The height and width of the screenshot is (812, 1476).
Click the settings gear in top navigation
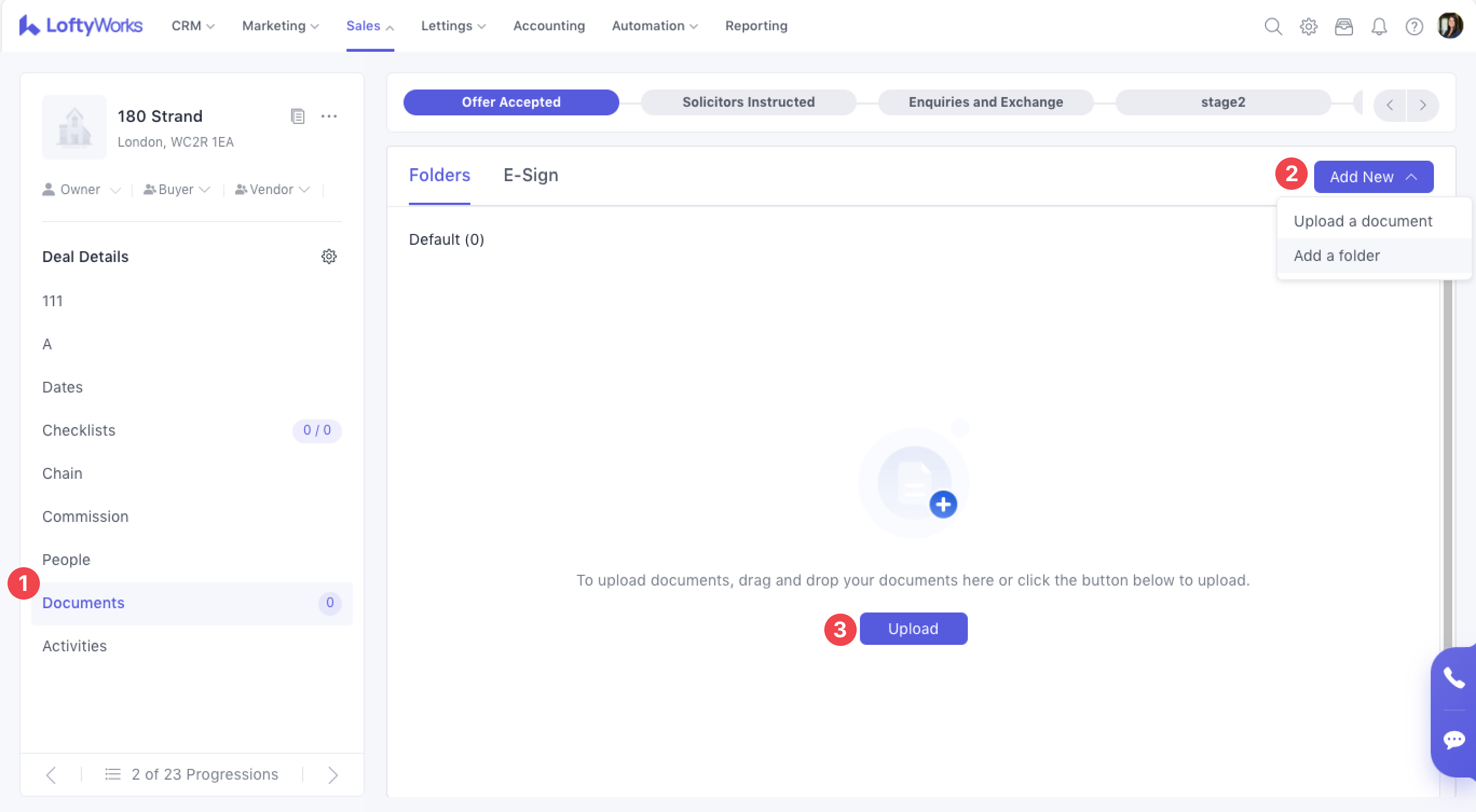click(x=1308, y=26)
